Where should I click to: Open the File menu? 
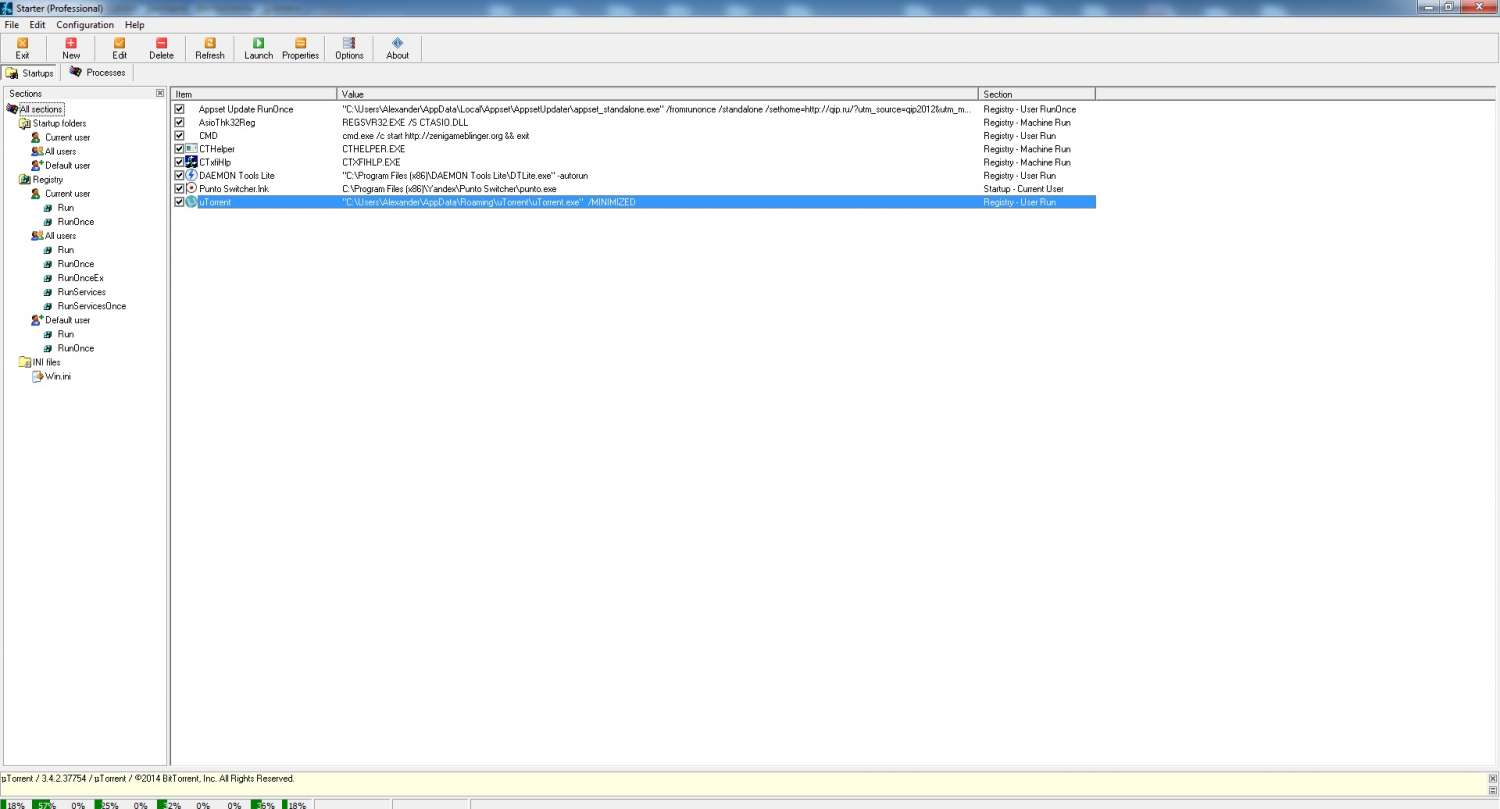(12, 24)
